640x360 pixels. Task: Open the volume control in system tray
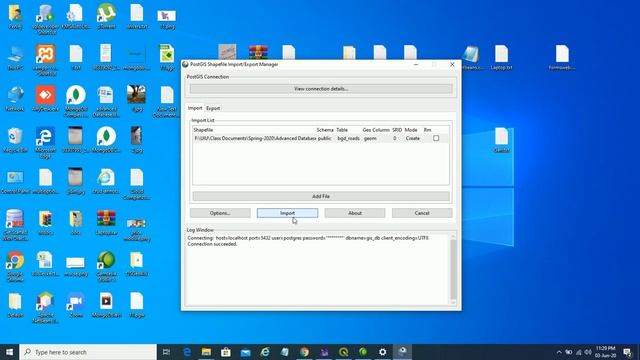pos(588,352)
